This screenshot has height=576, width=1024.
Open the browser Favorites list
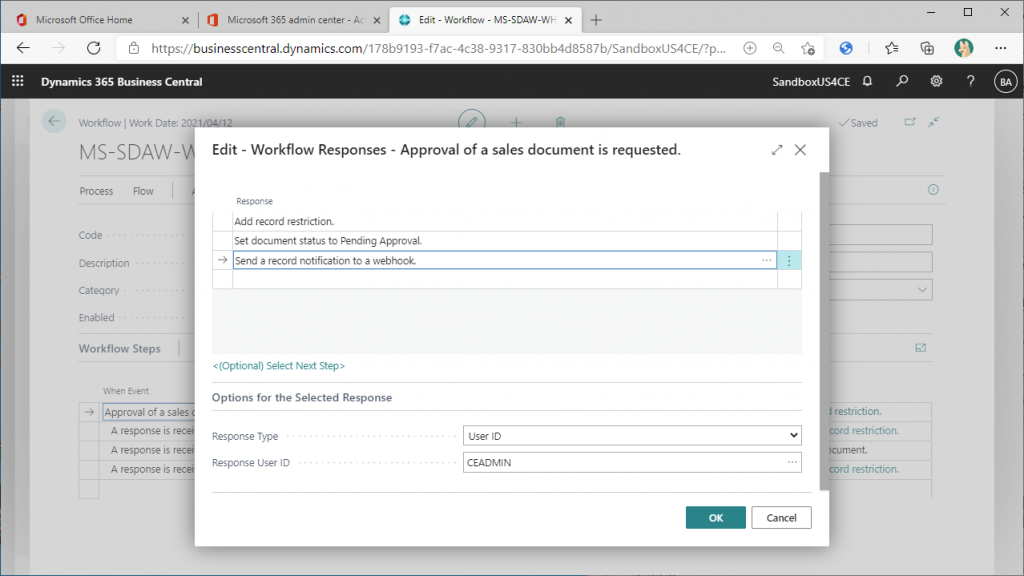tap(891, 48)
